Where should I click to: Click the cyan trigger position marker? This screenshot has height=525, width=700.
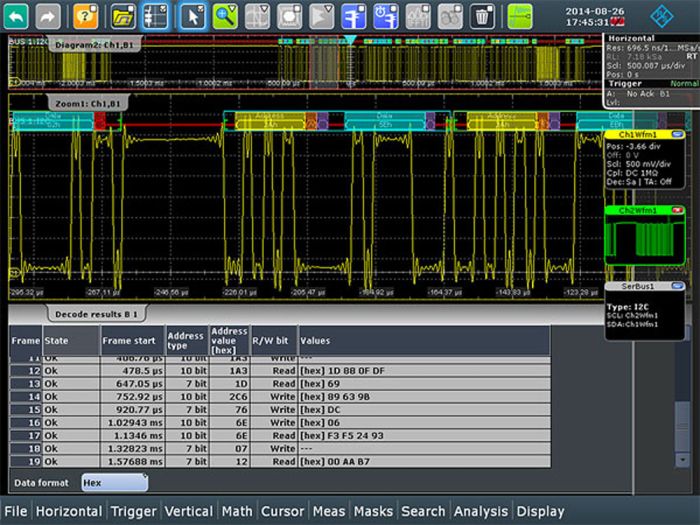350,40
